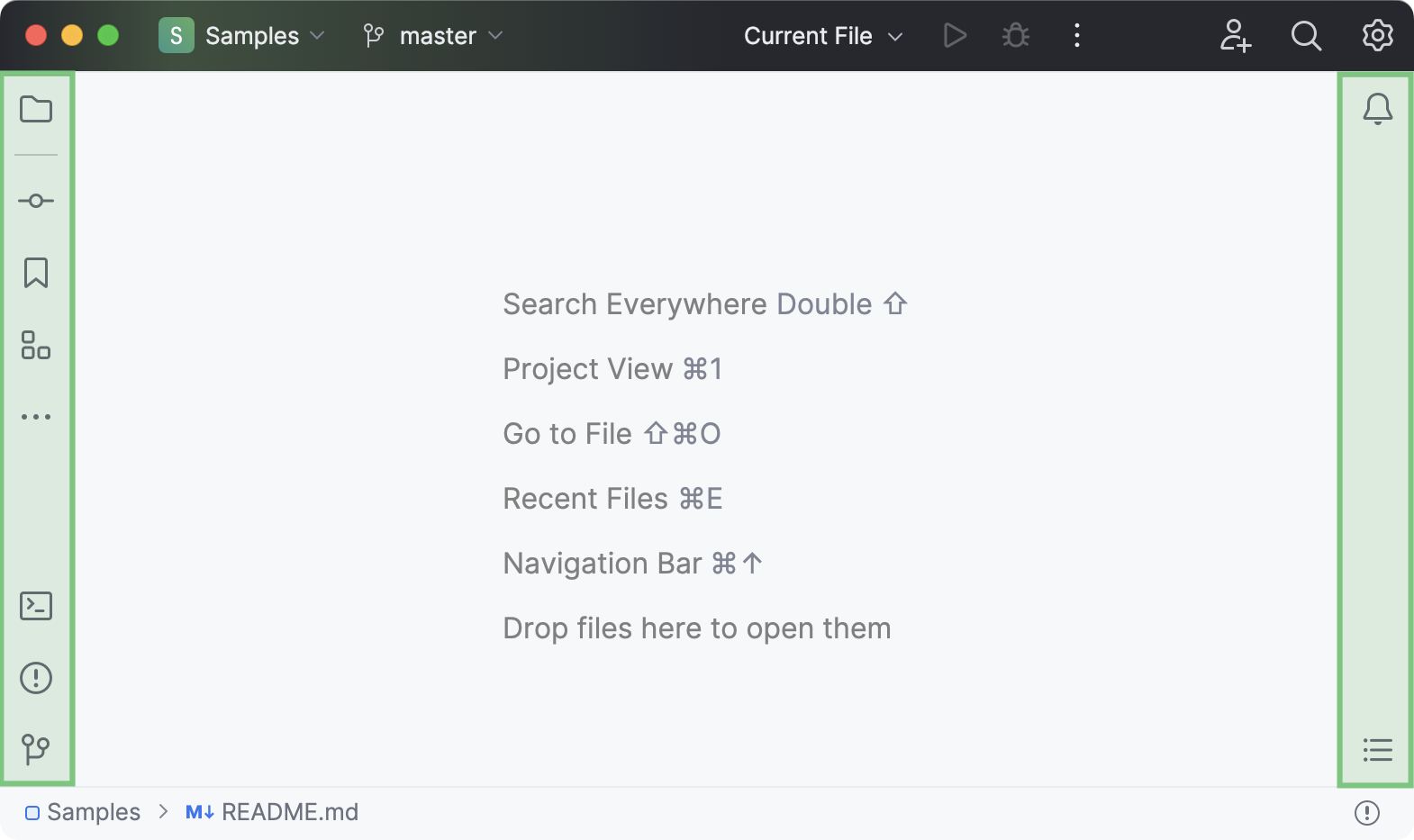Expand the Current File run configuration
The width and height of the screenshot is (1414, 840).
pyautogui.click(x=823, y=36)
